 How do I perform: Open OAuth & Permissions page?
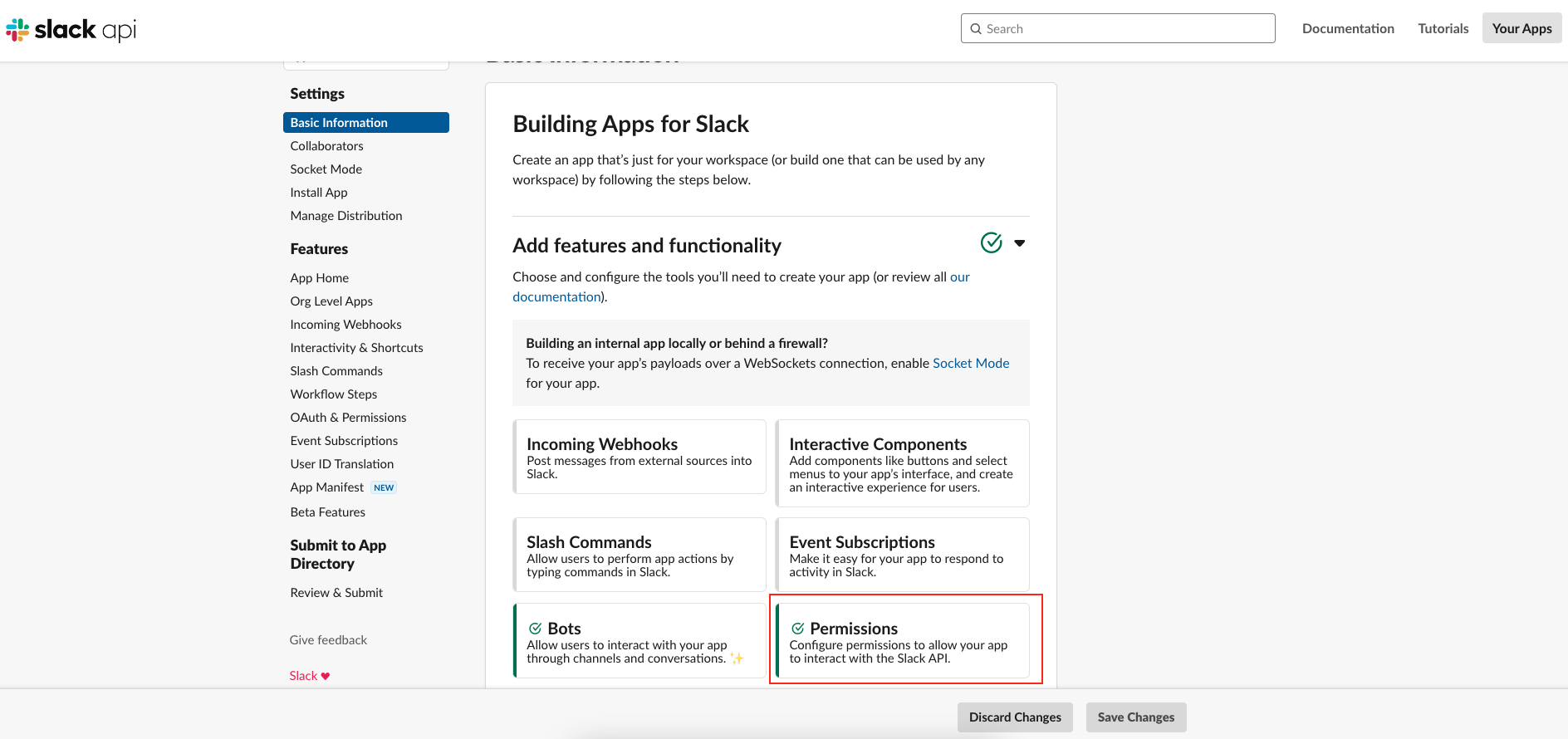click(349, 418)
